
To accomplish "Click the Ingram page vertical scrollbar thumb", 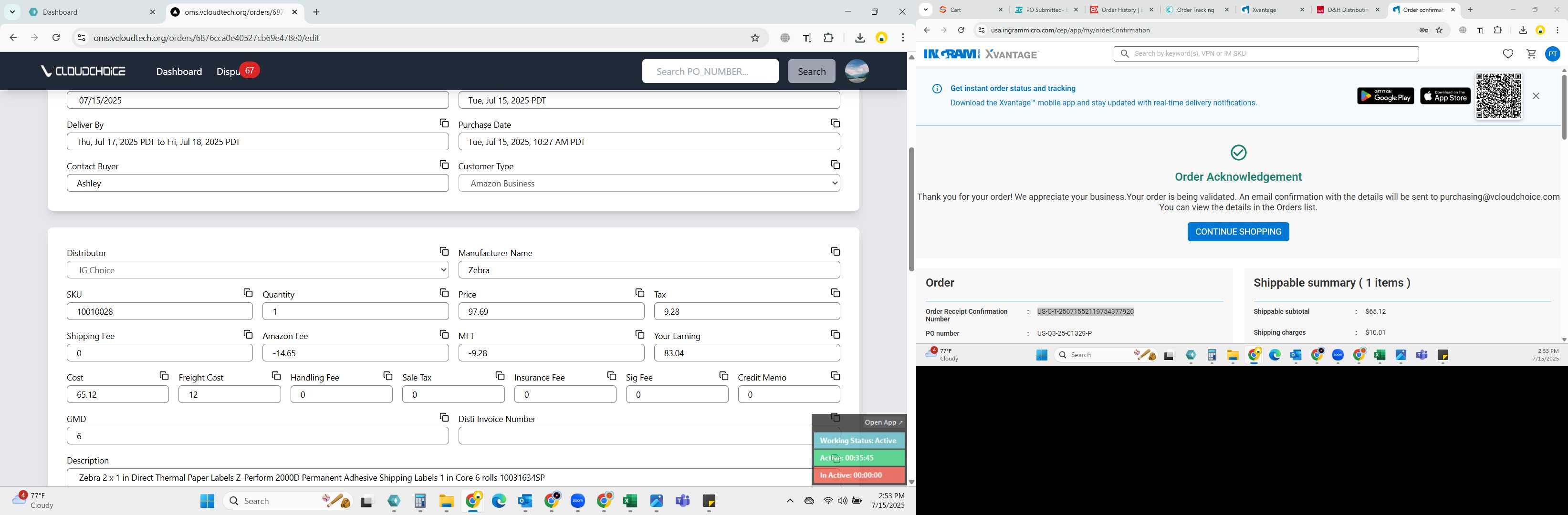I will pos(1563,106).
